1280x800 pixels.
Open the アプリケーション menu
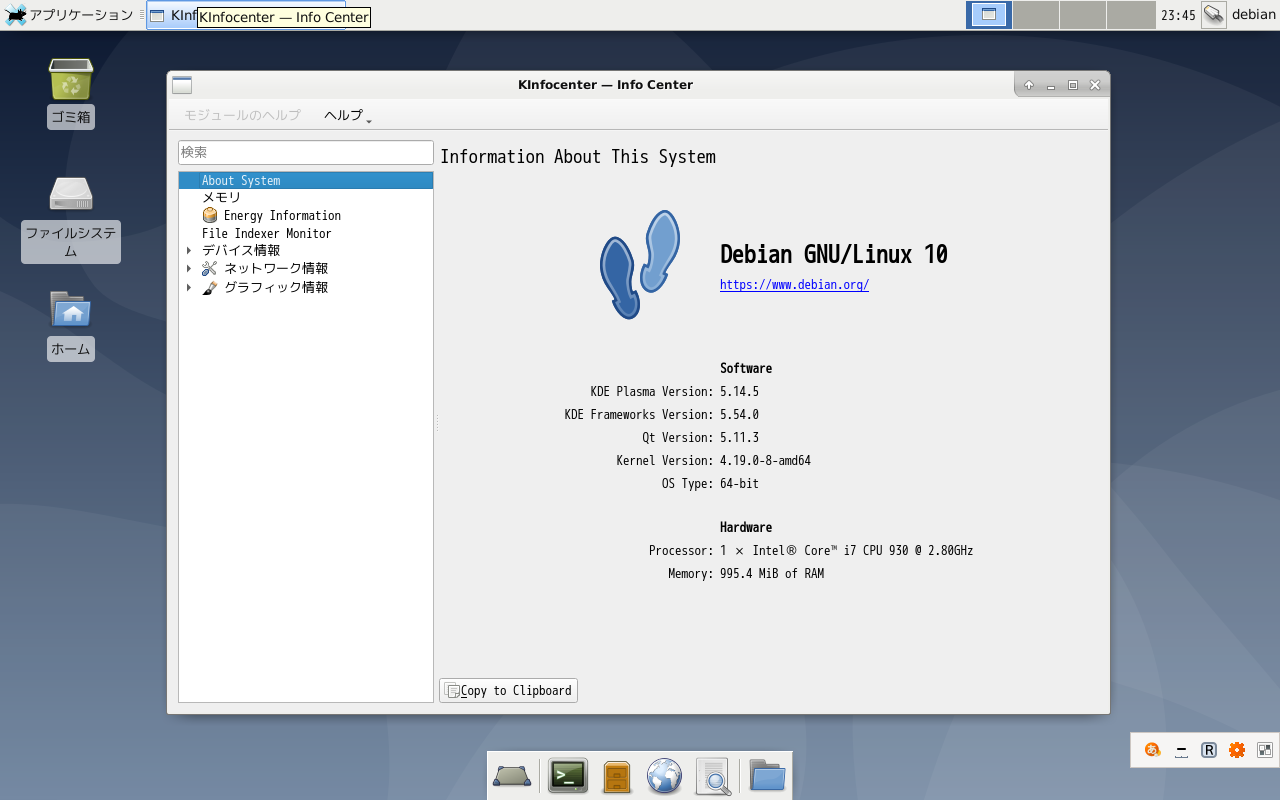click(69, 15)
